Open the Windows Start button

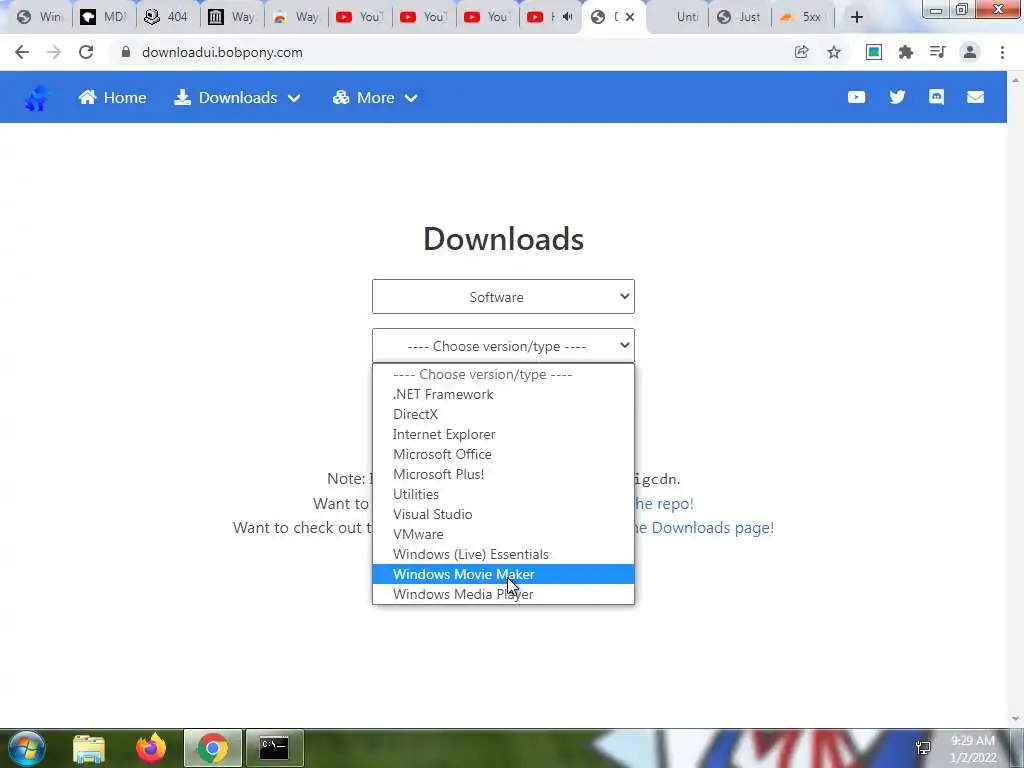26,748
